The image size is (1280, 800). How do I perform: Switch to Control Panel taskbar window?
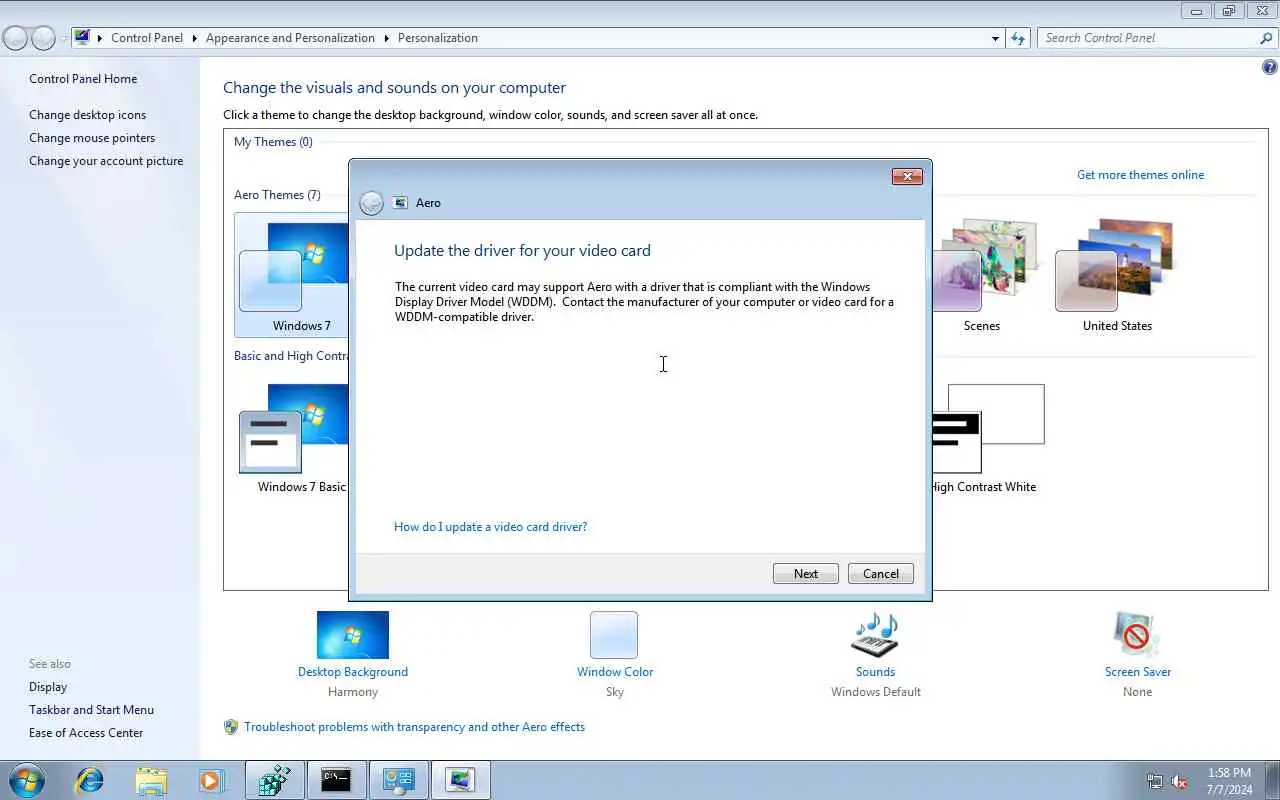pos(399,780)
